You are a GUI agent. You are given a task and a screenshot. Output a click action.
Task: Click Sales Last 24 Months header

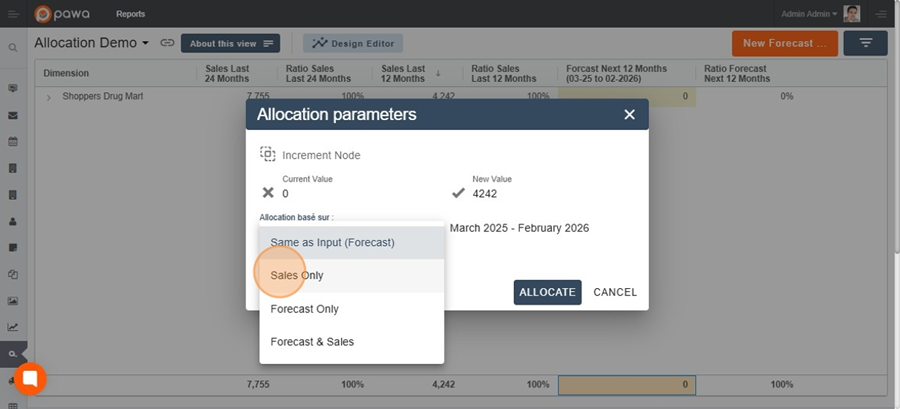click(227, 73)
